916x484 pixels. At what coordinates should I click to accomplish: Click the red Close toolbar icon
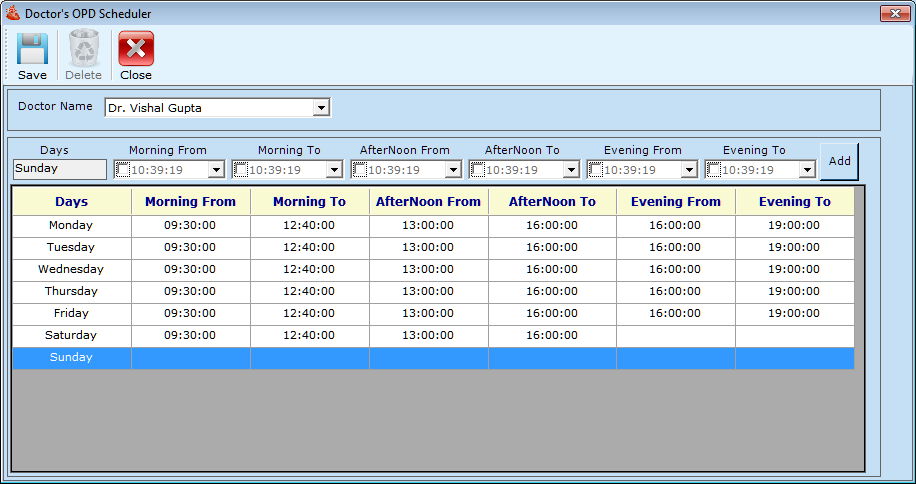(136, 49)
